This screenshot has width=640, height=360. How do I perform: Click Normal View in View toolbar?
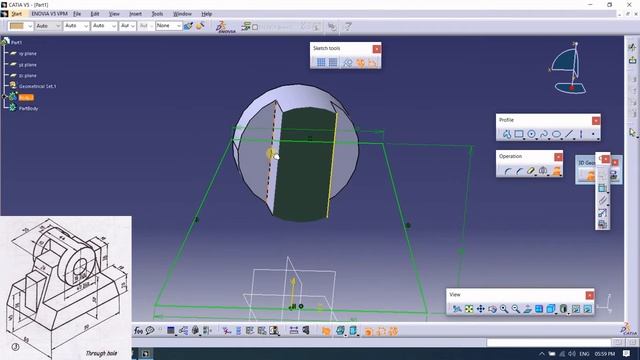tap(527, 309)
